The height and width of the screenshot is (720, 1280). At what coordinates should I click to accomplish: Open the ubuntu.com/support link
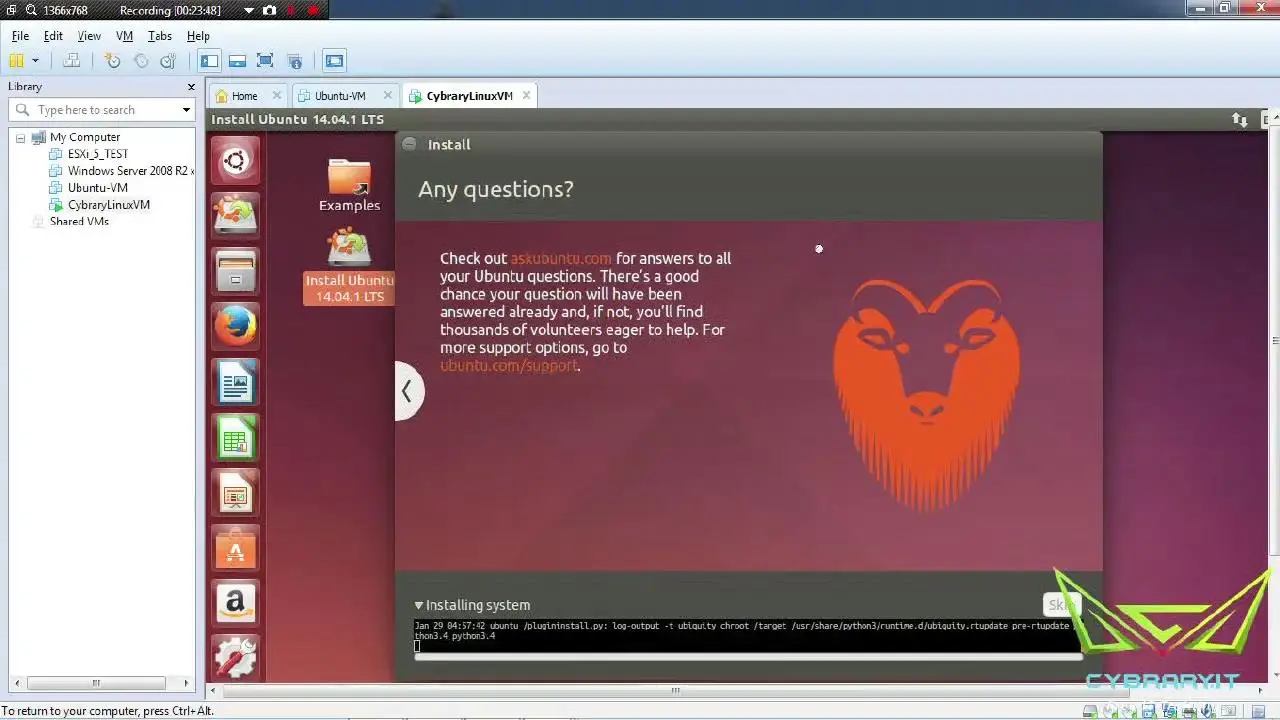pyautogui.click(x=509, y=366)
